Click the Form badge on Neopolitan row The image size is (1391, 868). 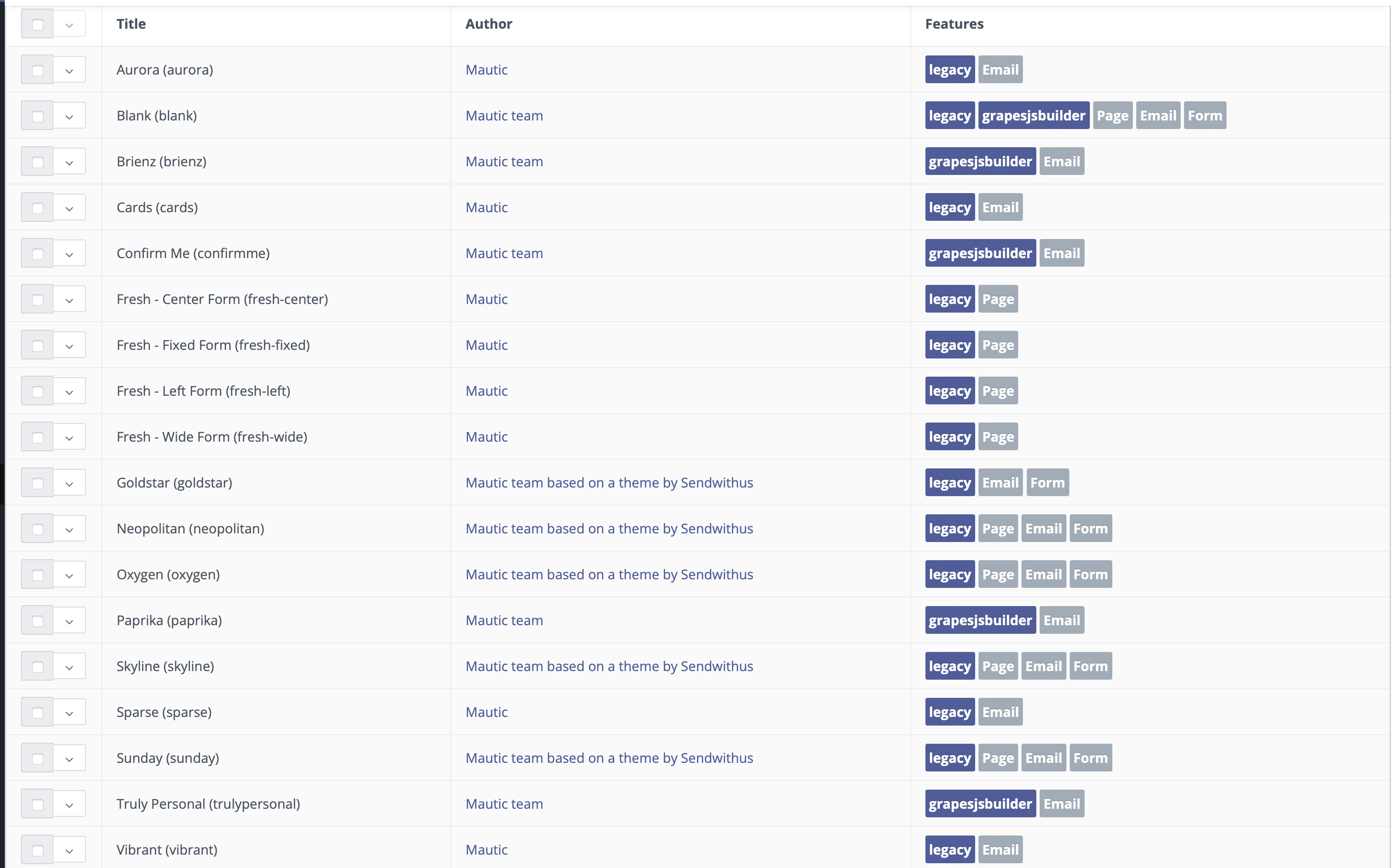click(1090, 528)
